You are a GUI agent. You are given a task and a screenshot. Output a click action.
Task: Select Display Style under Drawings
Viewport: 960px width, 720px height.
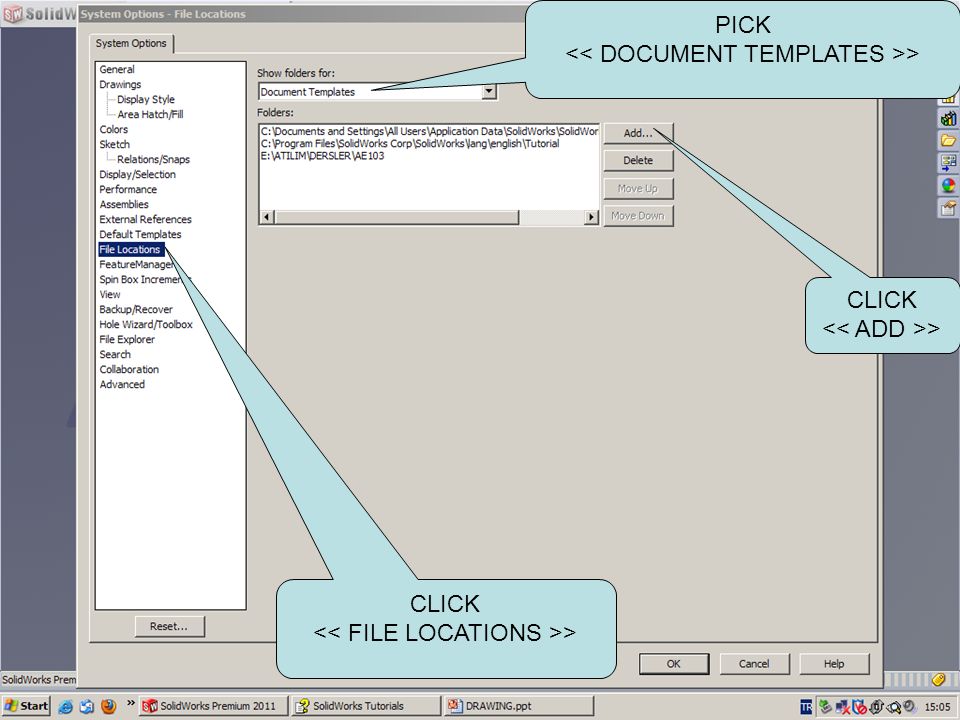[146, 99]
